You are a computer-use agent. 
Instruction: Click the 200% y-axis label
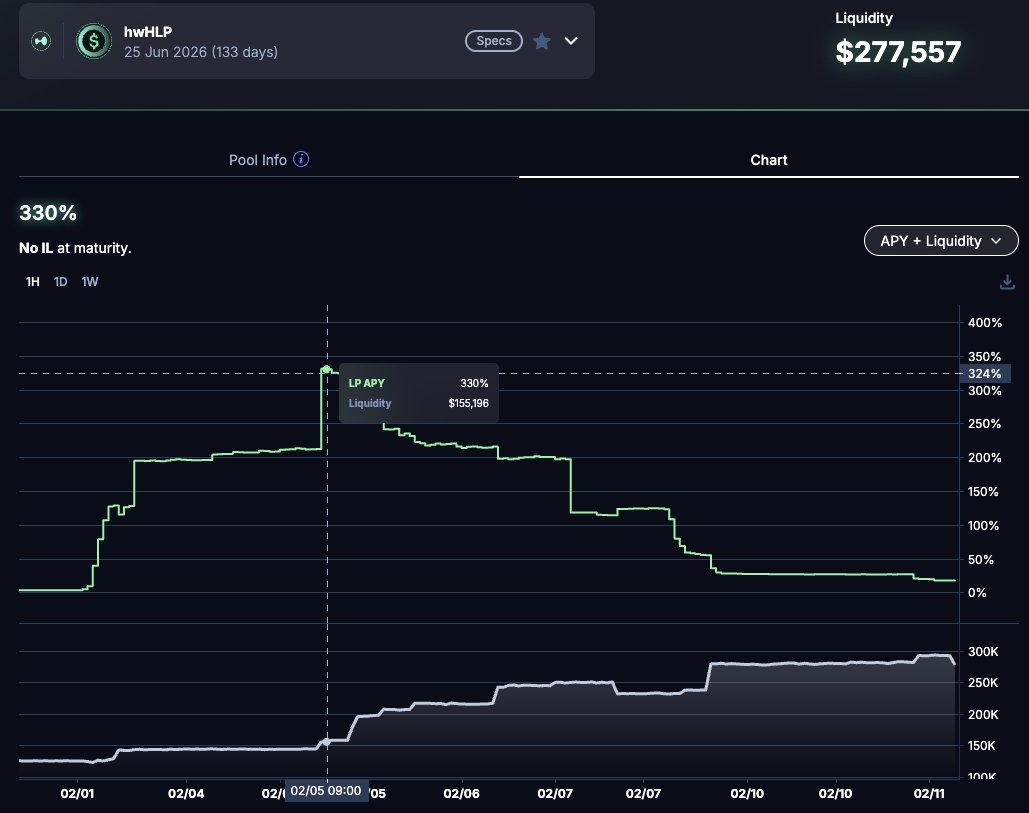(x=984, y=457)
